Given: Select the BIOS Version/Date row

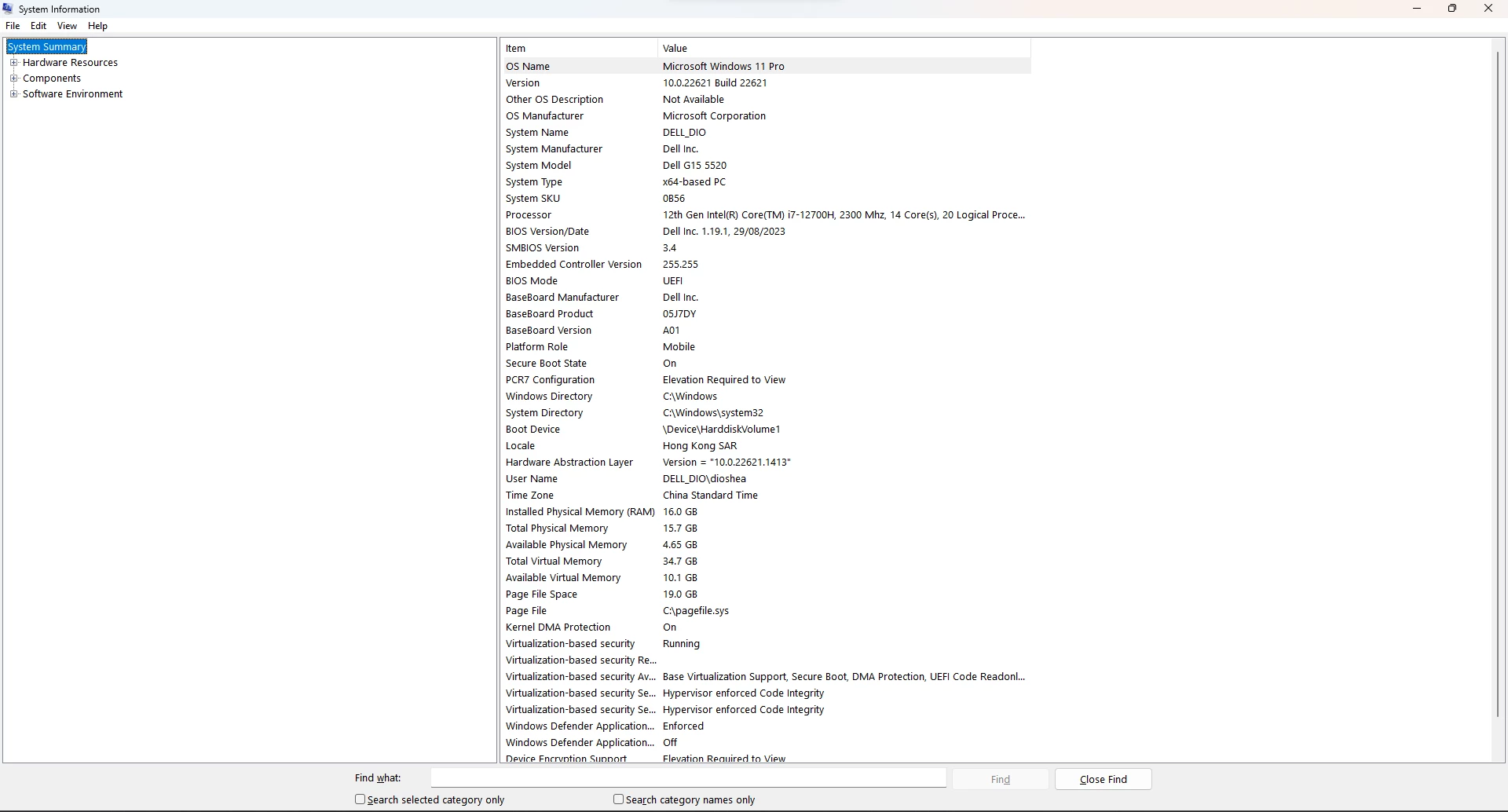Looking at the screenshot, I should coord(767,232).
